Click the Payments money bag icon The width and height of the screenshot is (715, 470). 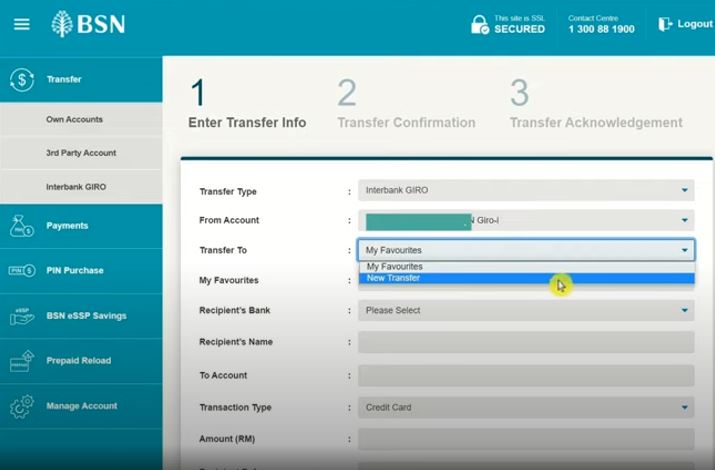(x=22, y=227)
